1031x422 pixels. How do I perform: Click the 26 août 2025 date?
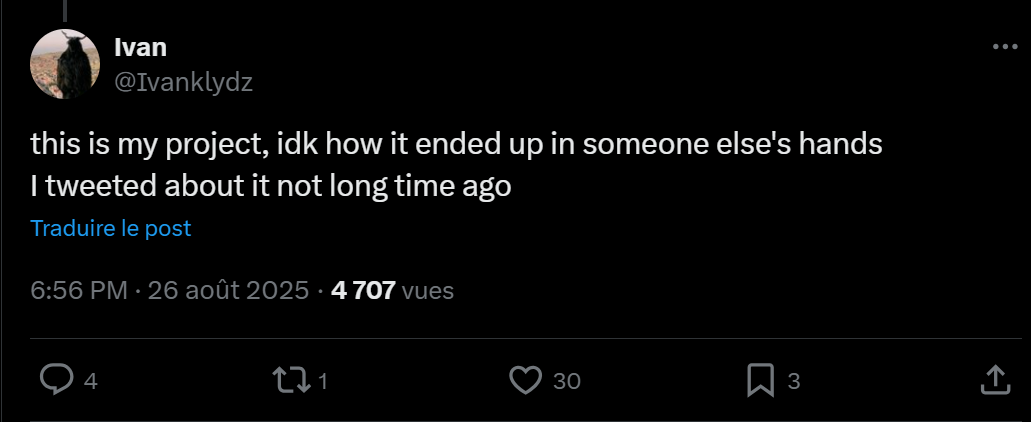(228, 291)
